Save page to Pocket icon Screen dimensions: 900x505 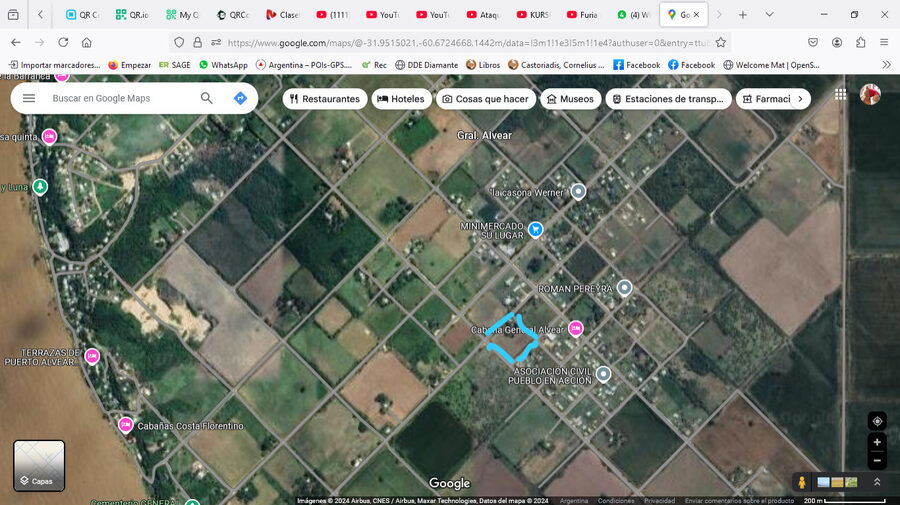click(x=813, y=42)
